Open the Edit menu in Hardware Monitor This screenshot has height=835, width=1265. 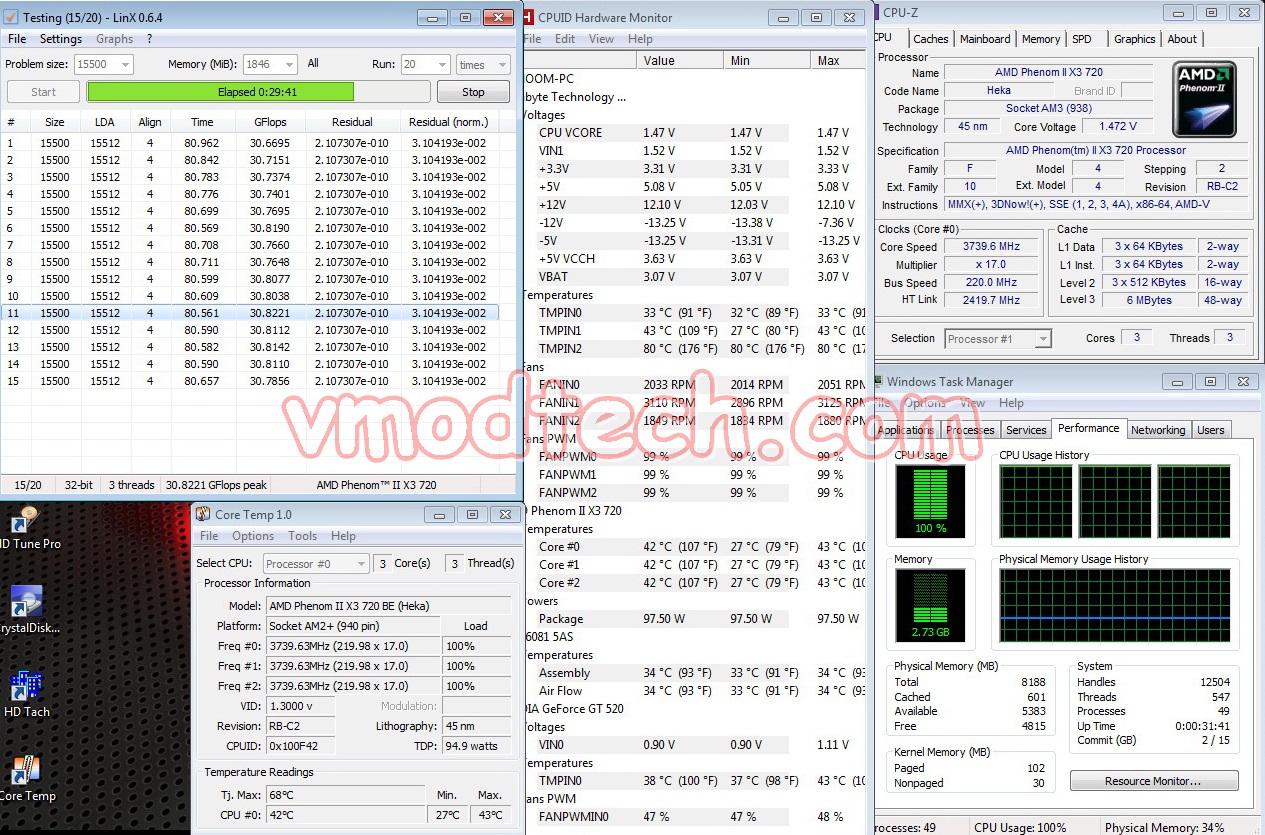pos(565,39)
